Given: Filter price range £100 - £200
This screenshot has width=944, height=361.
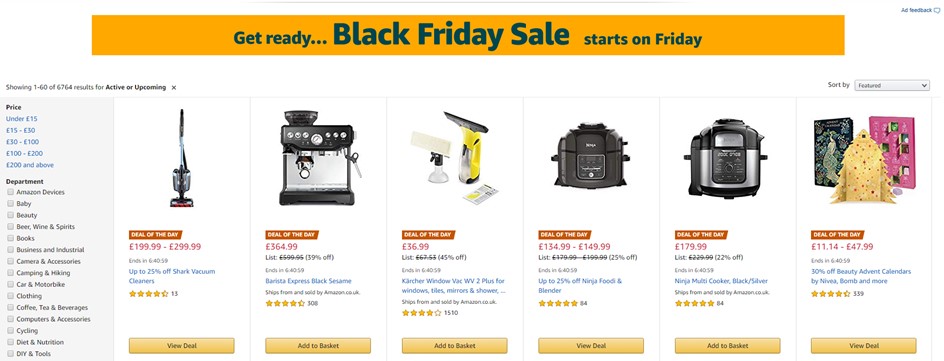Looking at the screenshot, I should pos(24,153).
